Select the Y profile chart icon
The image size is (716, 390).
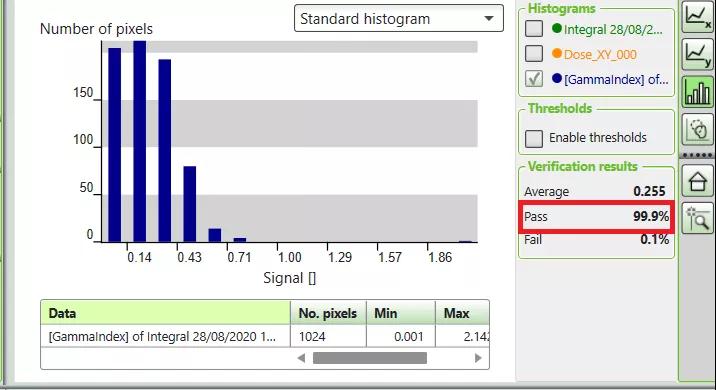tap(698, 55)
